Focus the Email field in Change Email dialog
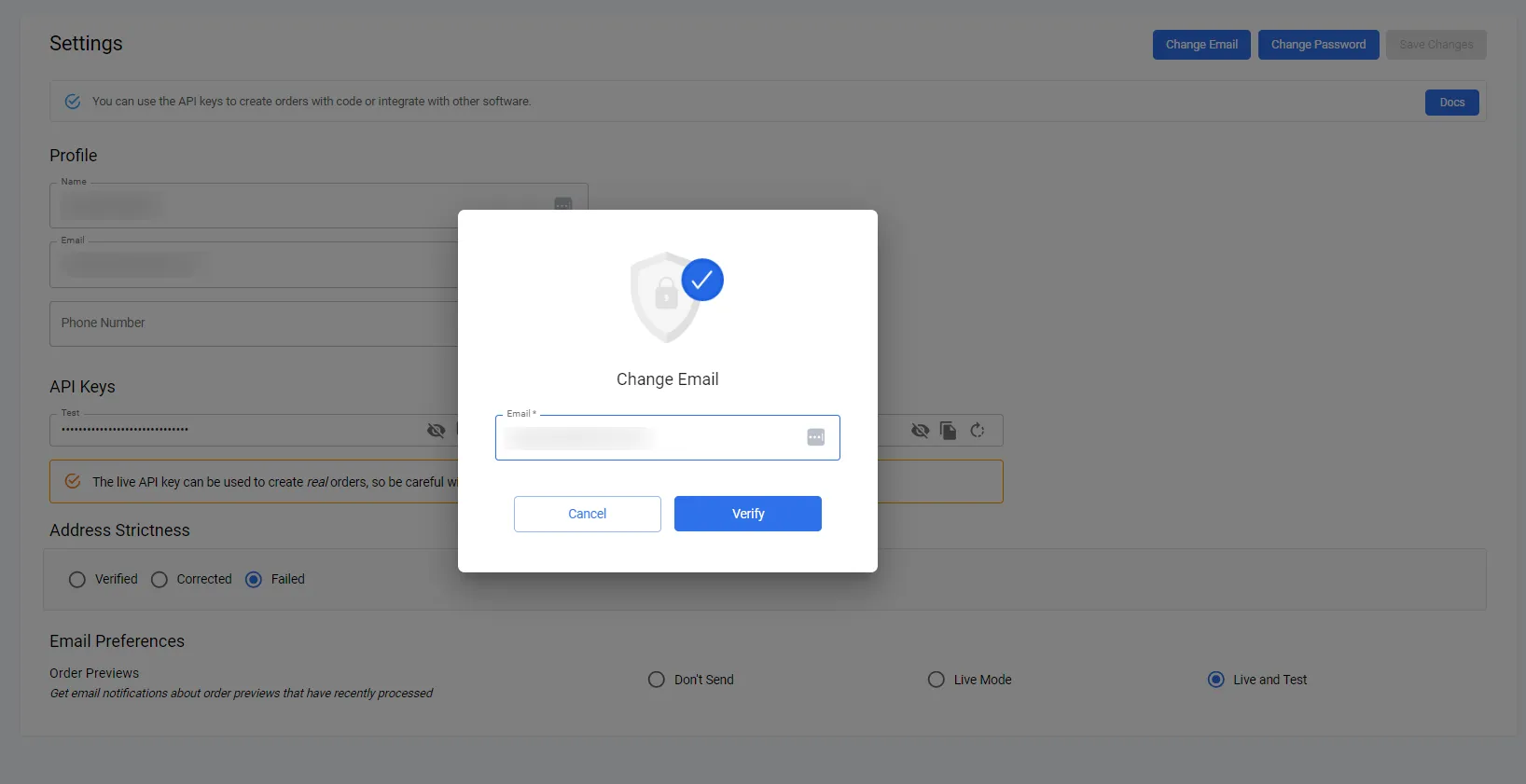 (x=667, y=437)
